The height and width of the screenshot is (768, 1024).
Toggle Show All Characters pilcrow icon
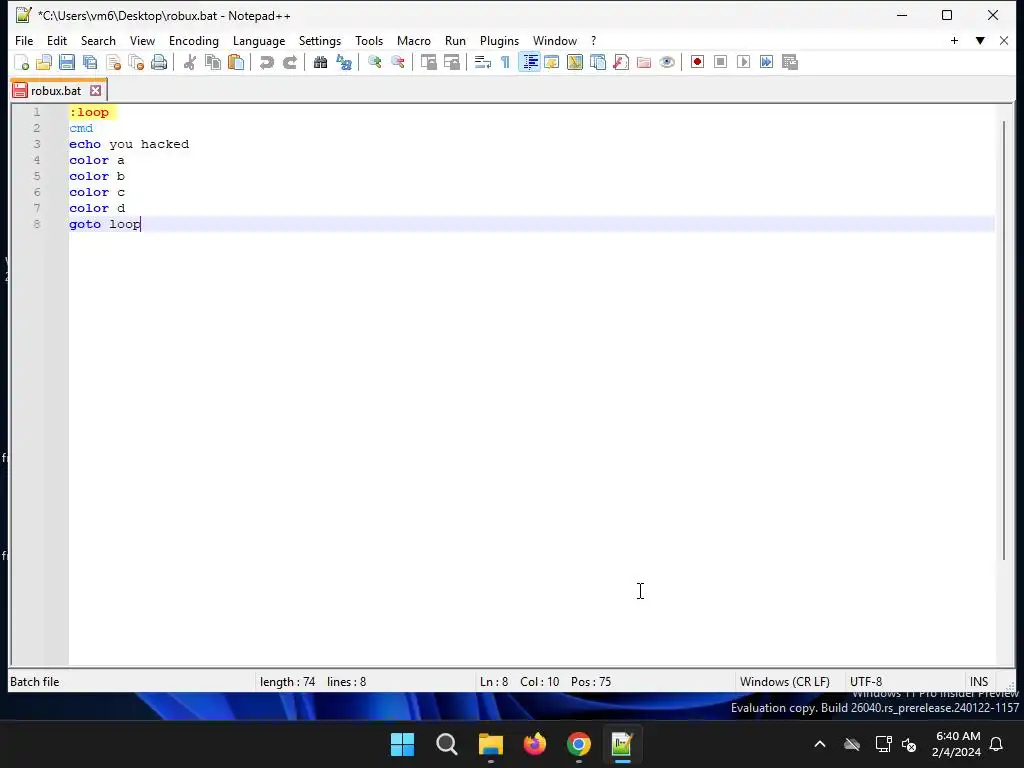coord(505,62)
